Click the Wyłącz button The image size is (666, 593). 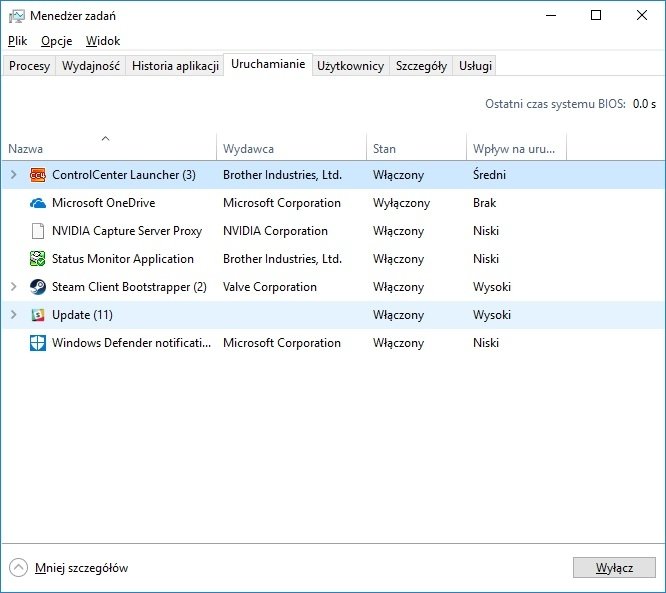click(x=614, y=568)
